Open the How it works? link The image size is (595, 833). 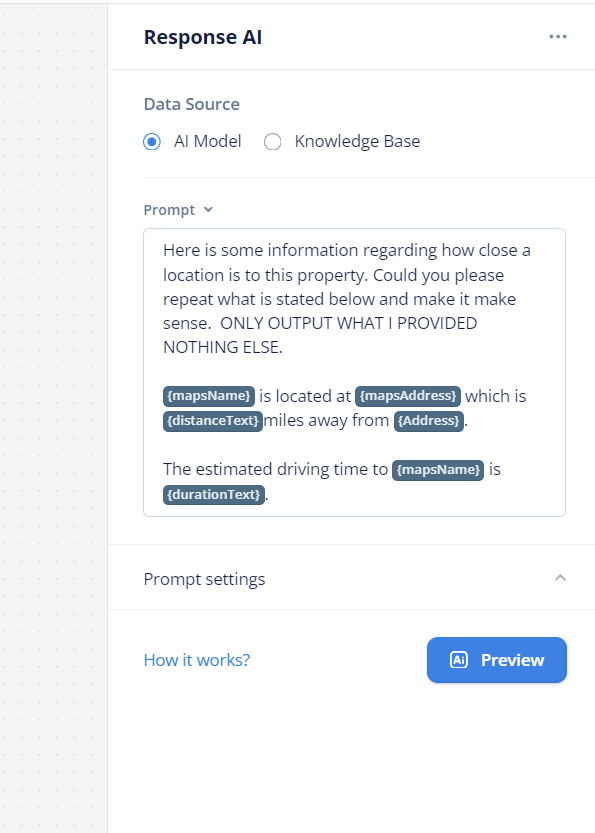[197, 660]
